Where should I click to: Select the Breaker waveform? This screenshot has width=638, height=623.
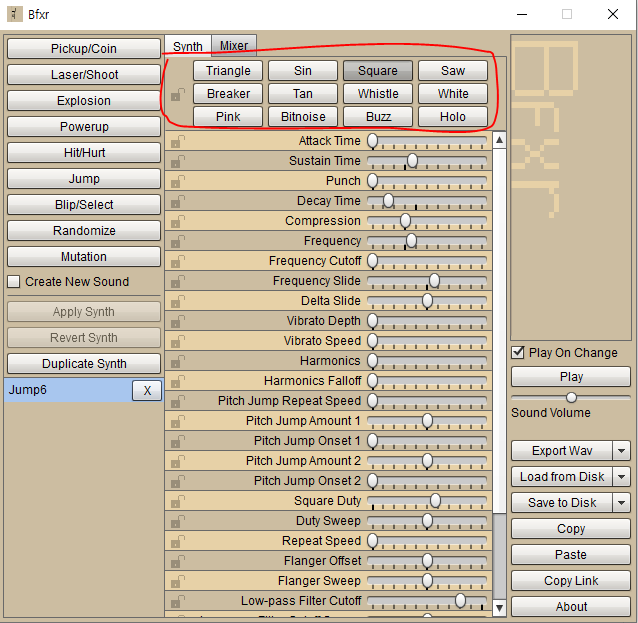coord(228,94)
